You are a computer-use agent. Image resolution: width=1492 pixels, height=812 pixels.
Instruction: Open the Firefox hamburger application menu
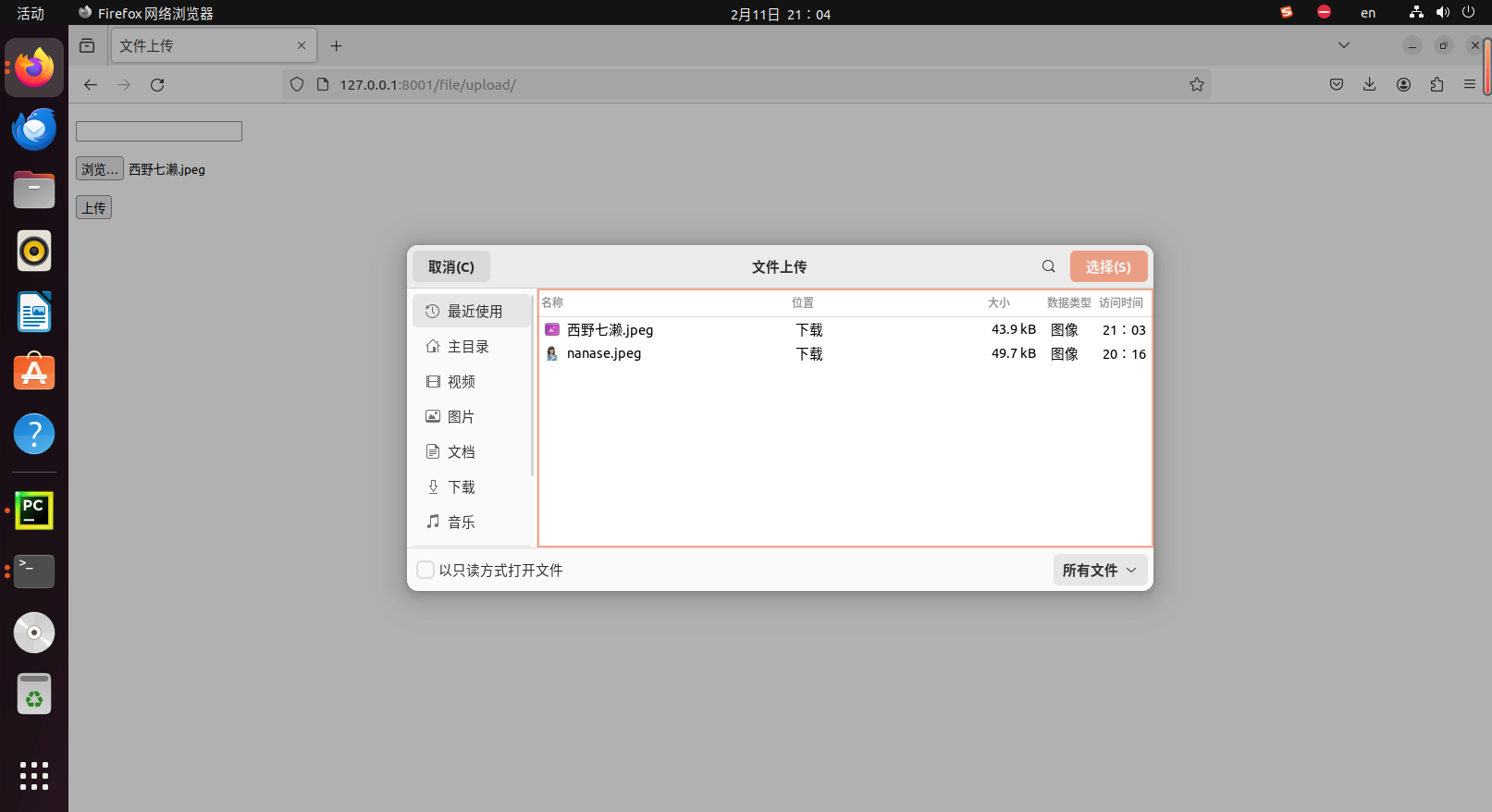point(1469,85)
